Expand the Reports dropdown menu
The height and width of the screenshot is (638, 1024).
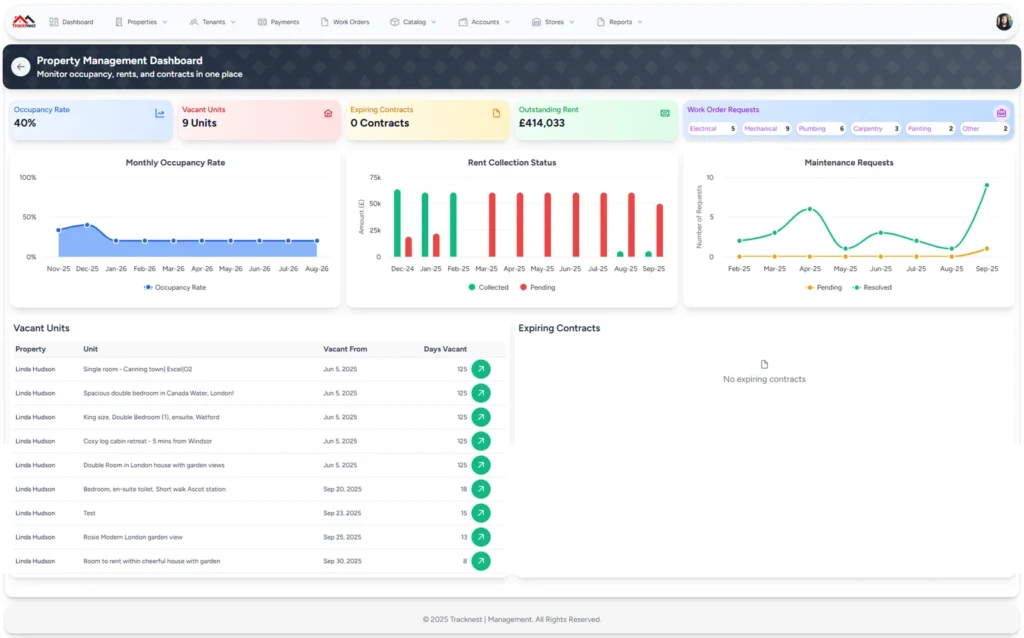[x=620, y=22]
